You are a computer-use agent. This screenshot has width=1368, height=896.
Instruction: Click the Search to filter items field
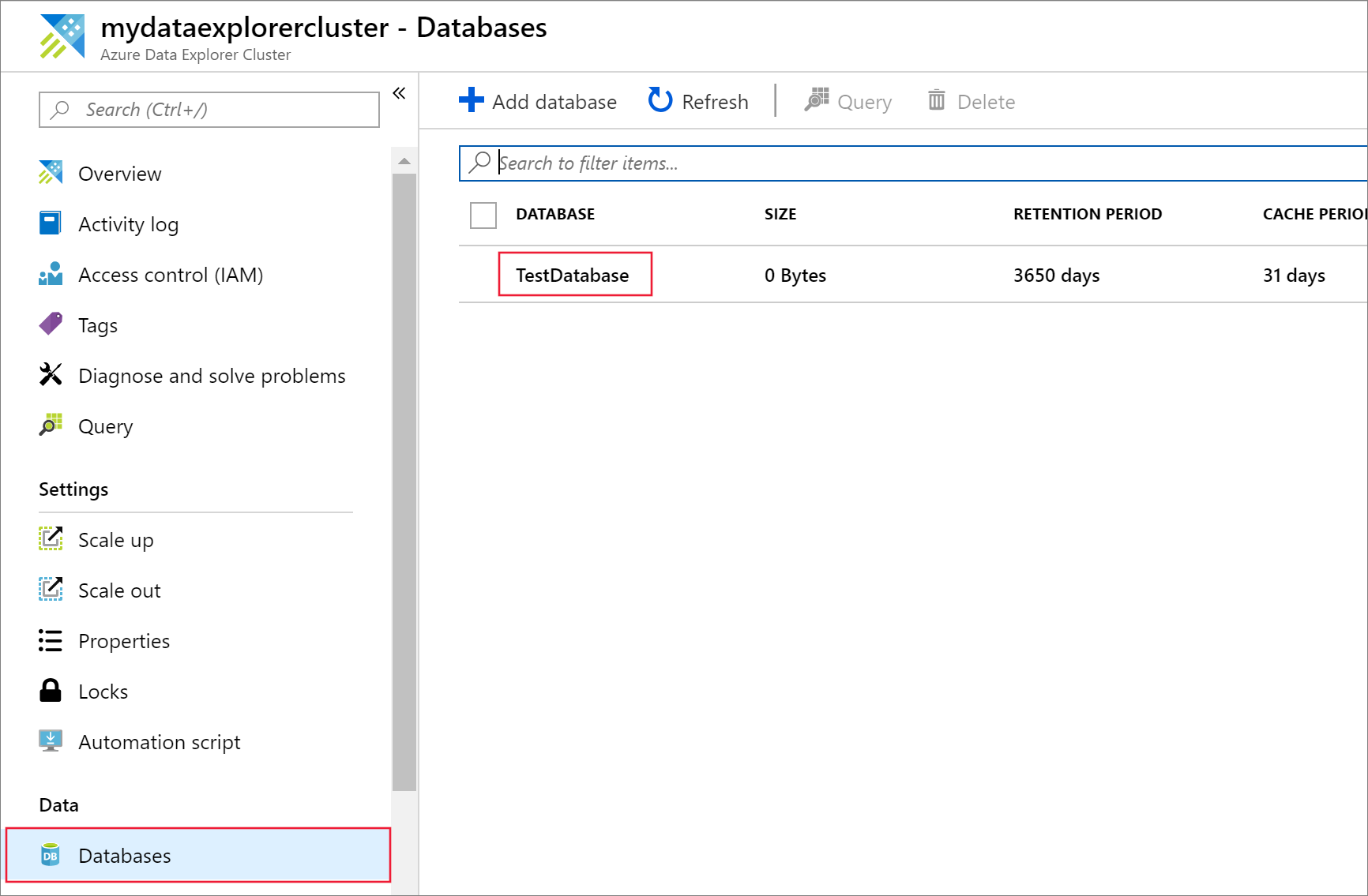click(x=711, y=163)
